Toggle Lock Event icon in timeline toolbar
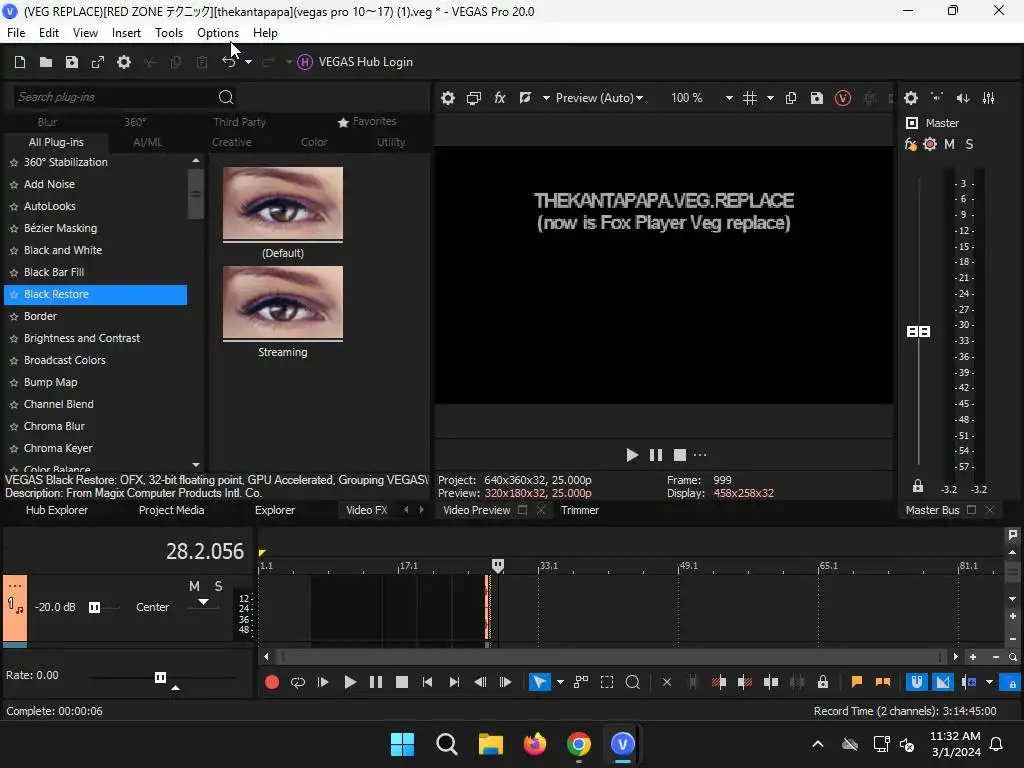1024x768 pixels. pos(823,682)
